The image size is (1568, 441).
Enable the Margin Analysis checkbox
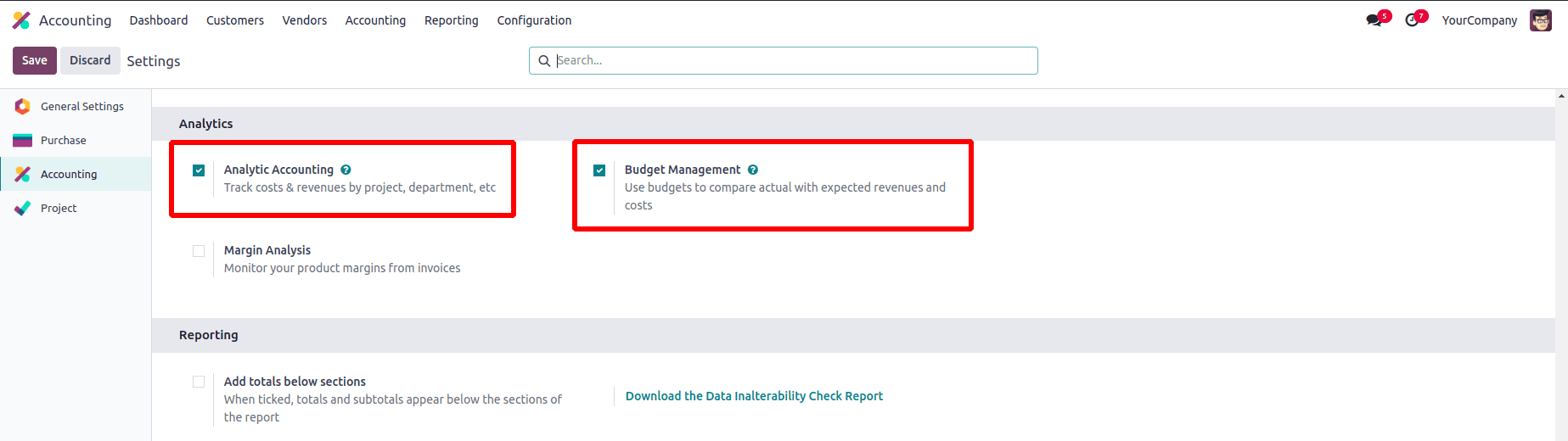199,251
